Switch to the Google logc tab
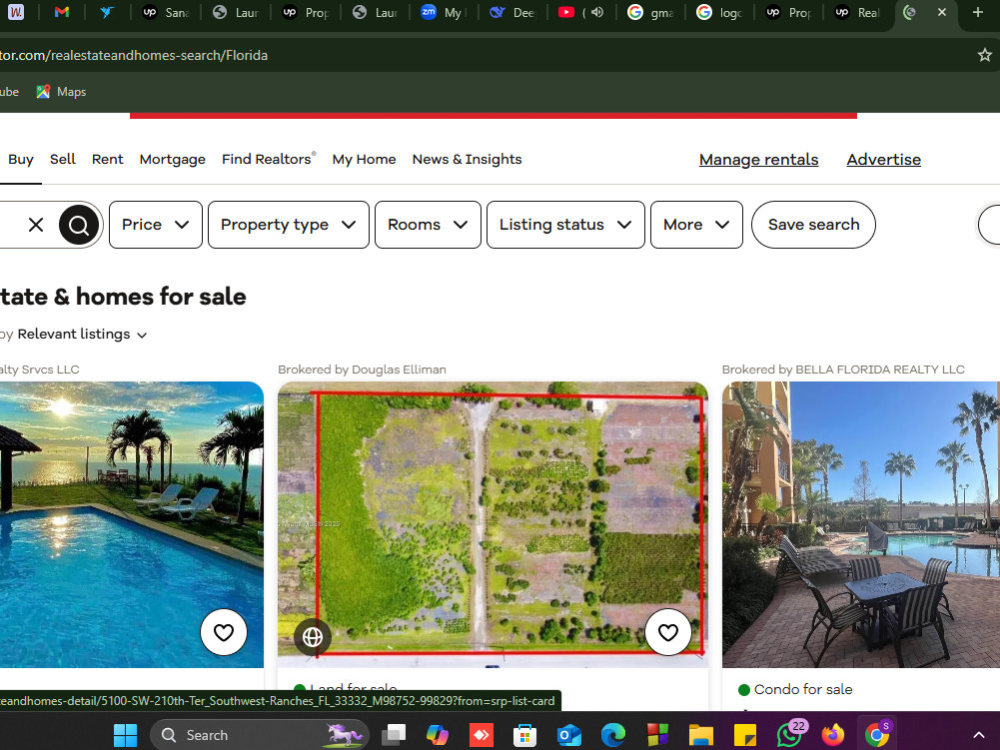 click(719, 12)
